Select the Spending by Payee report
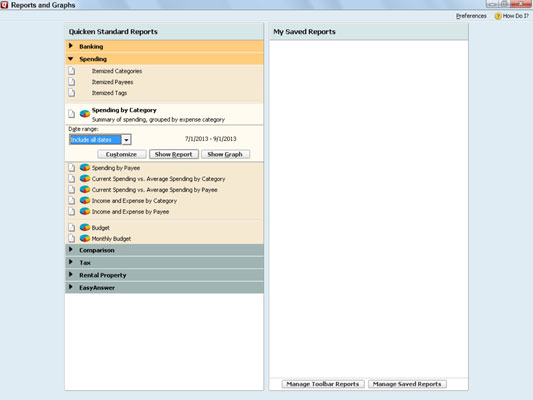Viewport: 533px width, 400px height. tap(116, 168)
